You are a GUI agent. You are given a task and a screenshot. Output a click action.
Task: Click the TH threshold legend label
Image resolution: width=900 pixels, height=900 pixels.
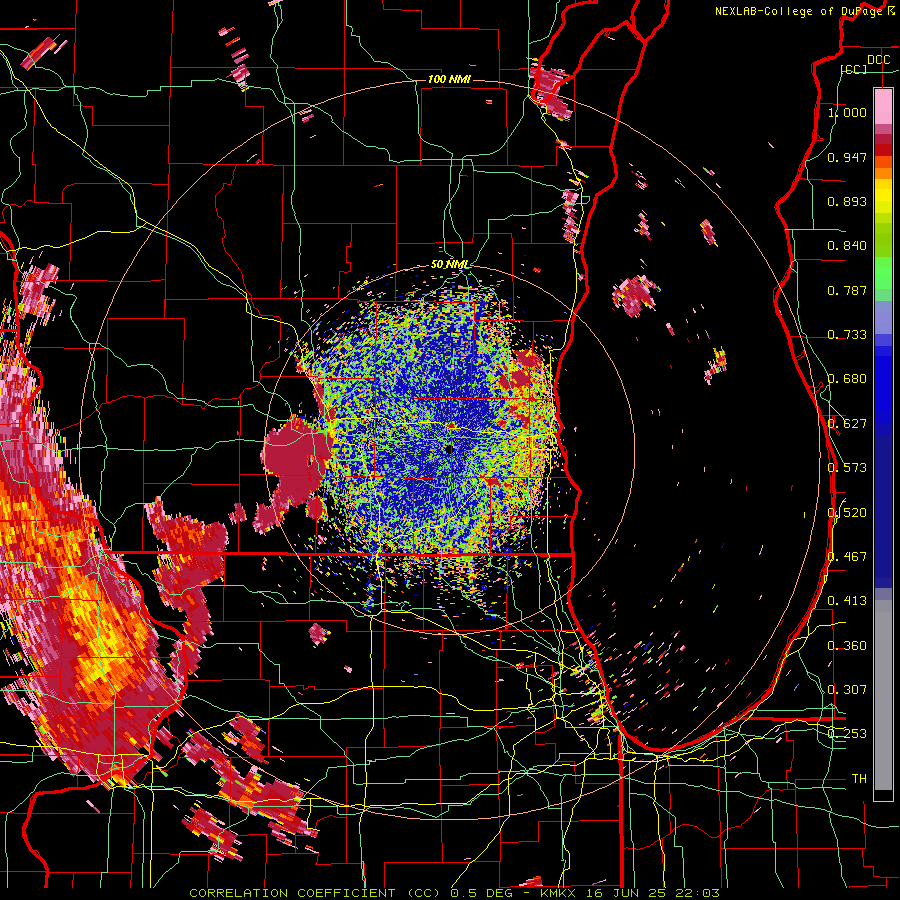859,779
